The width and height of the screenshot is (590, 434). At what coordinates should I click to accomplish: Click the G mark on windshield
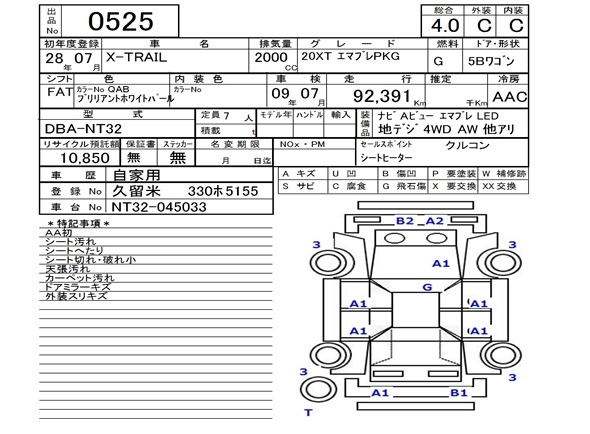[x=427, y=287]
